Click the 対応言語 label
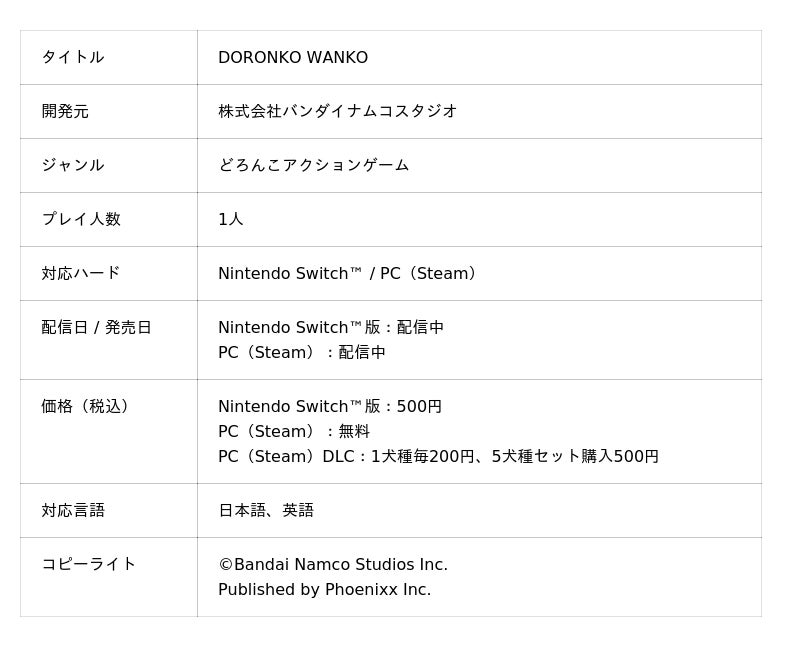Screen dimensions: 800x647 (x=73, y=511)
